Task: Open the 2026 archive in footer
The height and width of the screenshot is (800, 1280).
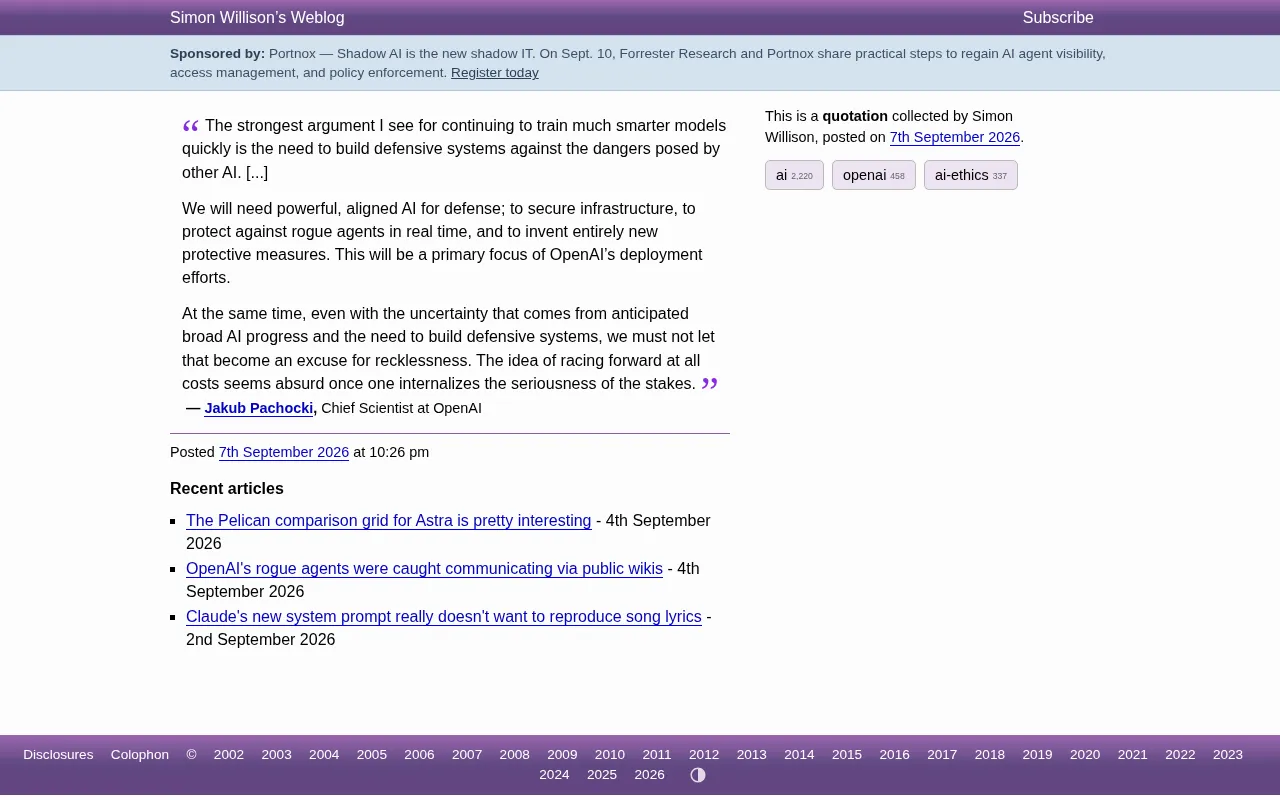Action: (650, 775)
